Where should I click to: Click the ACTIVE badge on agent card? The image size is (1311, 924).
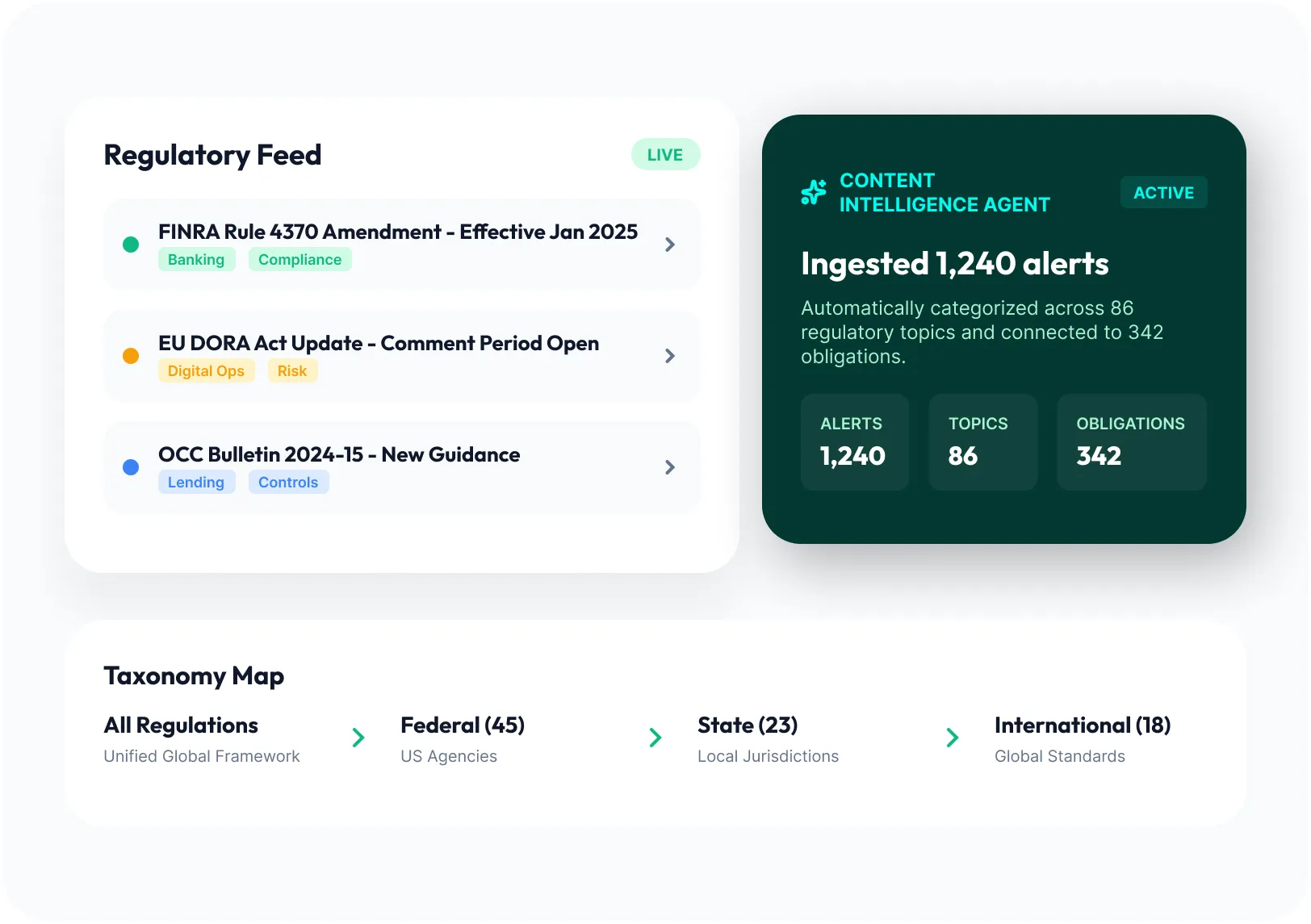tap(1163, 193)
